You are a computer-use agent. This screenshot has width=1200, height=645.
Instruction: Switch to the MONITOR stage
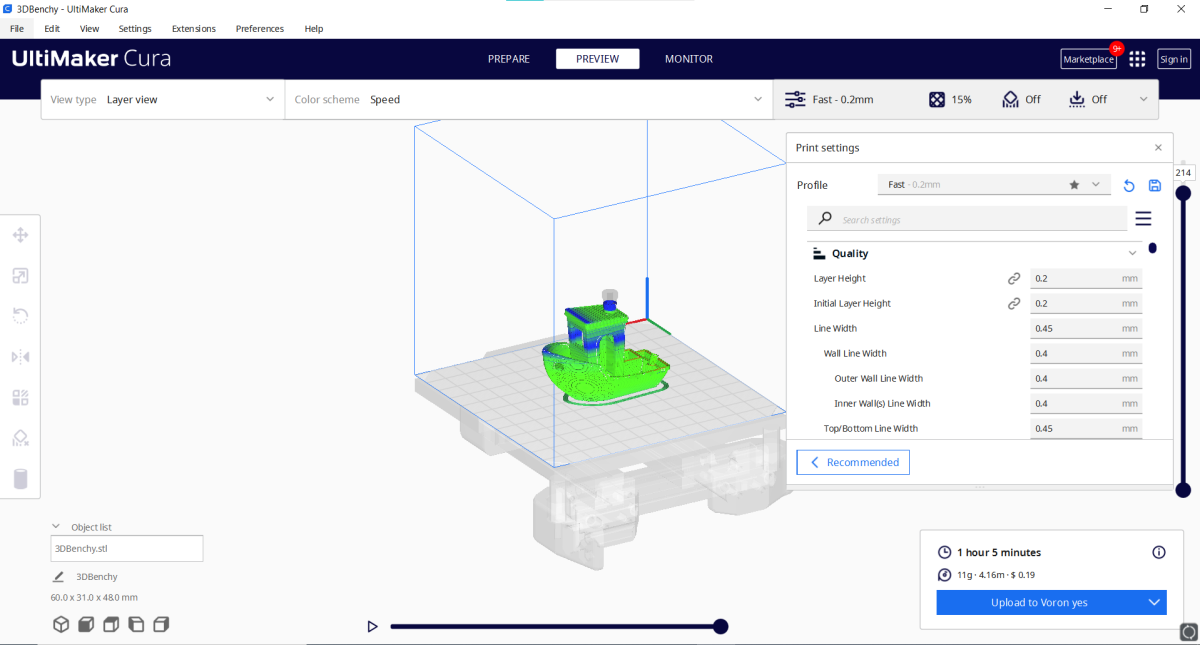point(689,59)
